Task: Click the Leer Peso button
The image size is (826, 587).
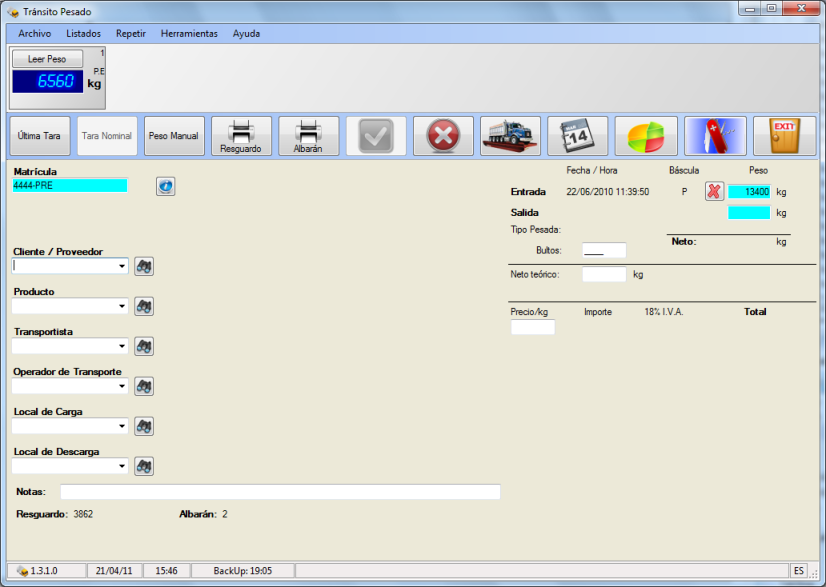Action: (x=47, y=59)
